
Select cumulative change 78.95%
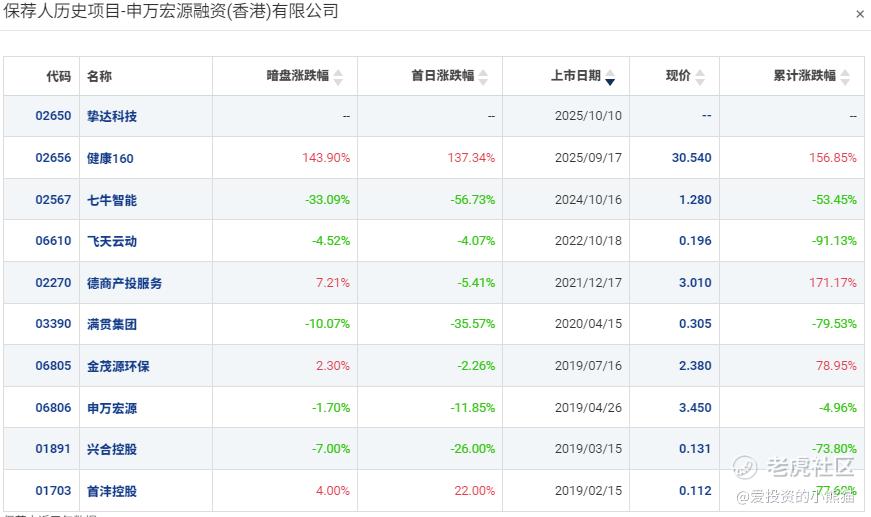[836, 366]
